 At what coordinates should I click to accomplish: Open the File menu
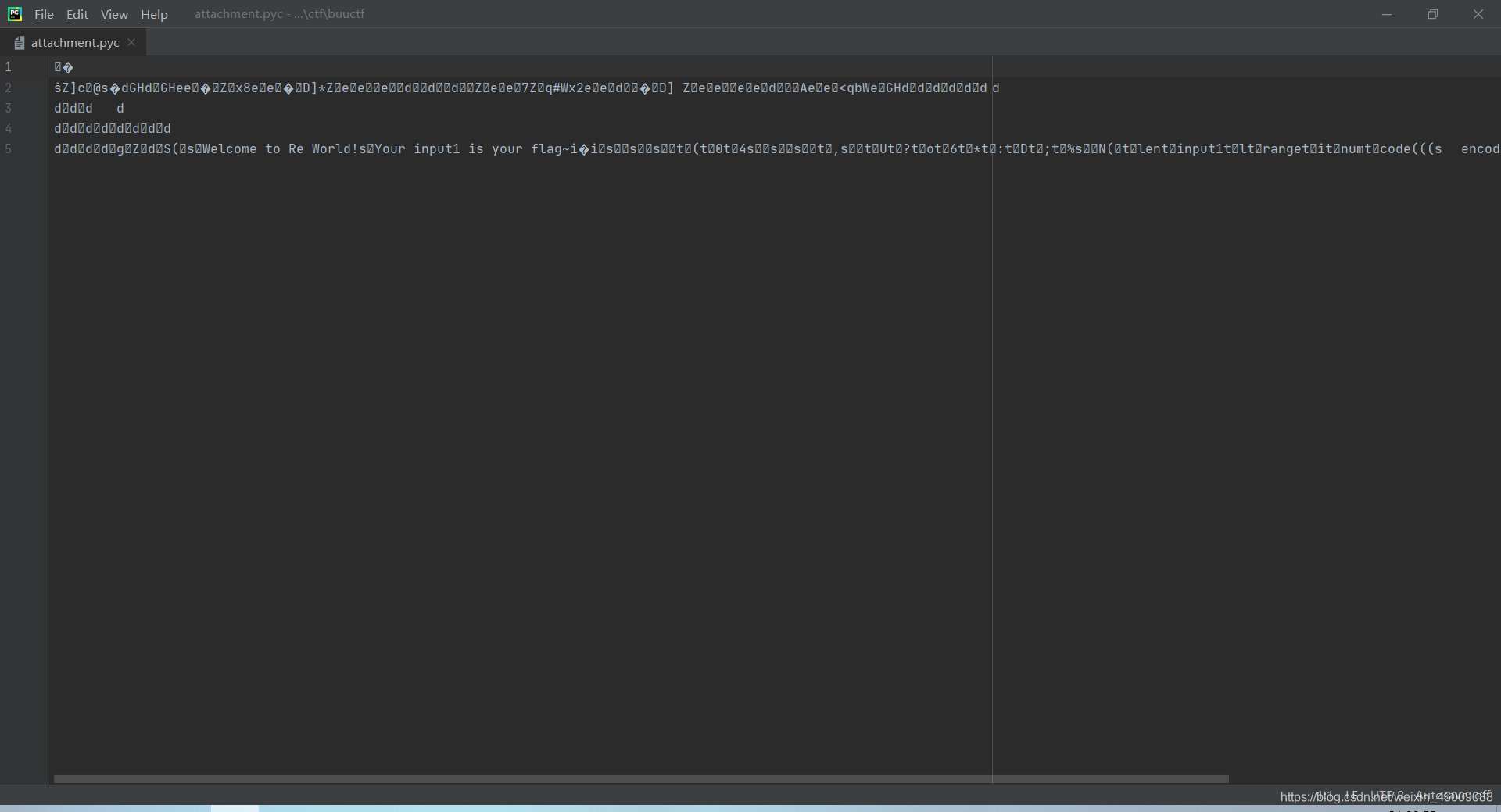[44, 14]
